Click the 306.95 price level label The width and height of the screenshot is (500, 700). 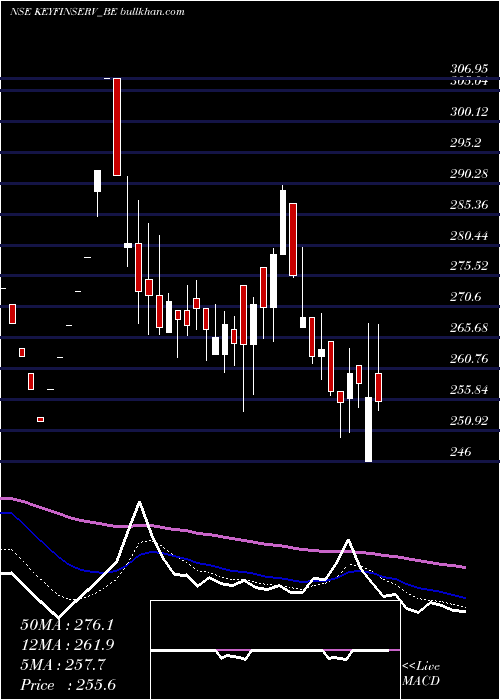[x=469, y=69]
